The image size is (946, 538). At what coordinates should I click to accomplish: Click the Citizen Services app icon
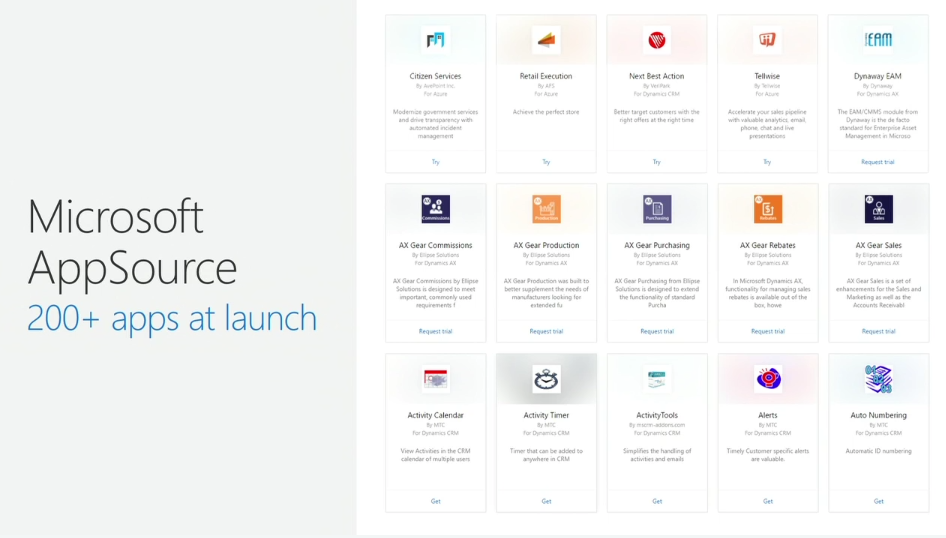[x=435, y=40]
